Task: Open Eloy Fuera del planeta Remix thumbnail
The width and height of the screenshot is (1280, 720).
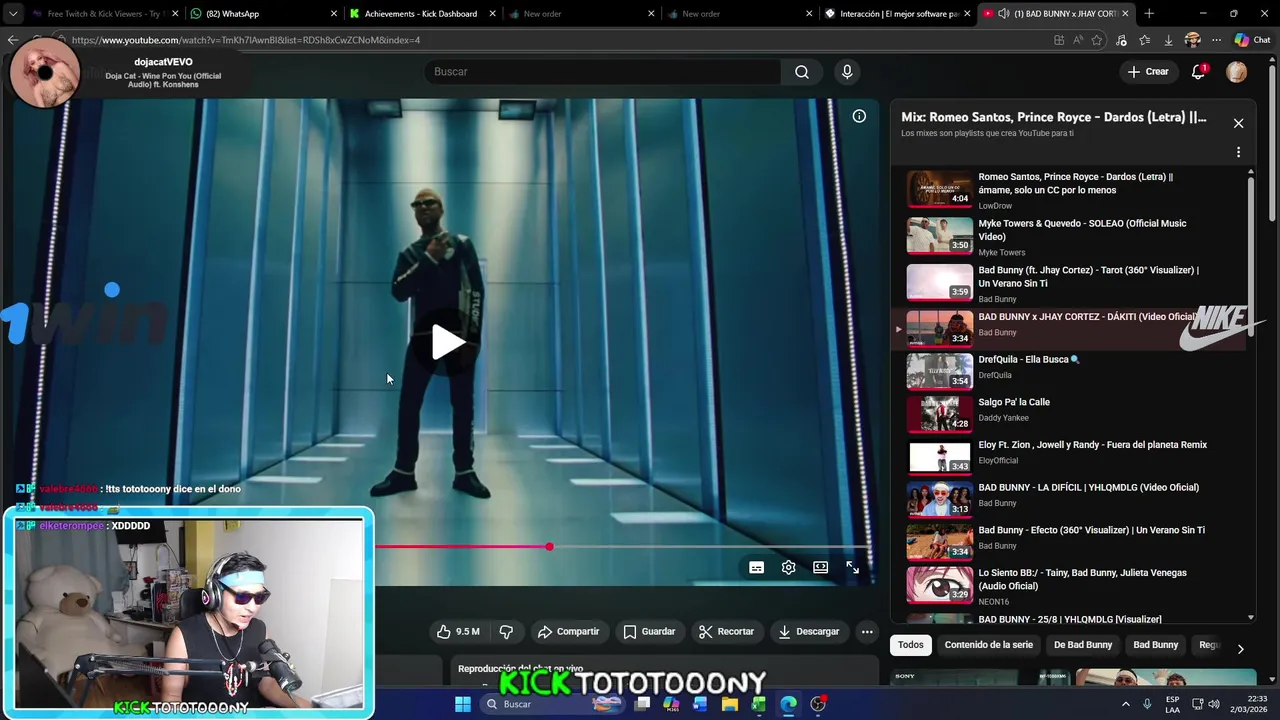Action: pos(939,456)
